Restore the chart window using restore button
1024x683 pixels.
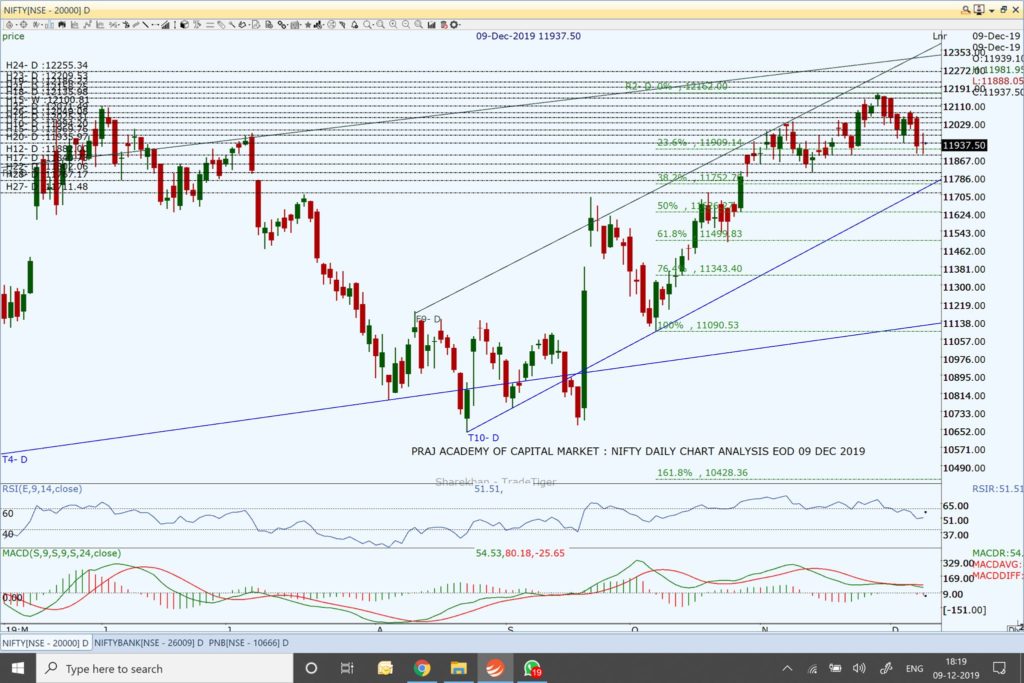1004,10
